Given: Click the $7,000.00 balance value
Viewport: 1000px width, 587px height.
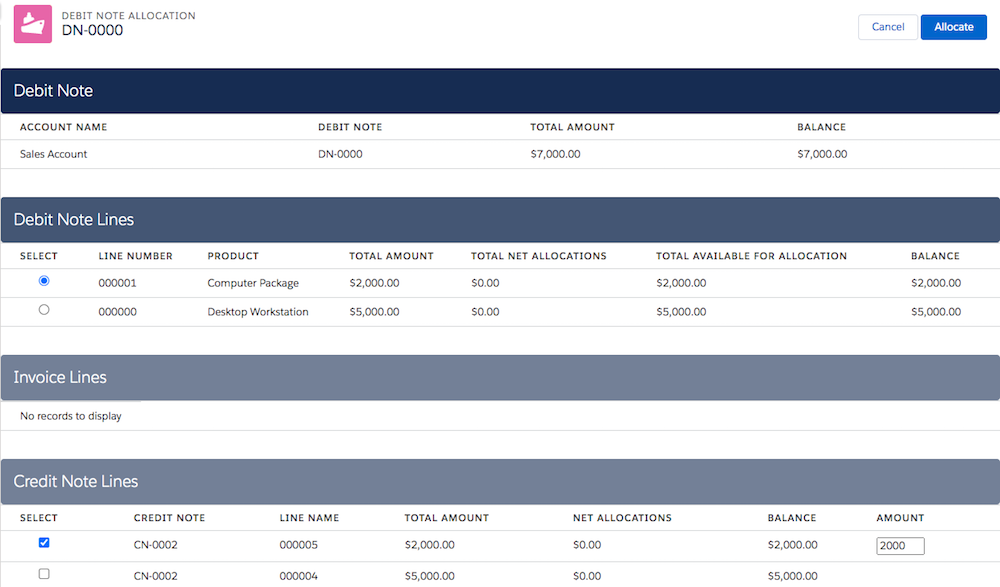Looking at the screenshot, I should pos(822,154).
